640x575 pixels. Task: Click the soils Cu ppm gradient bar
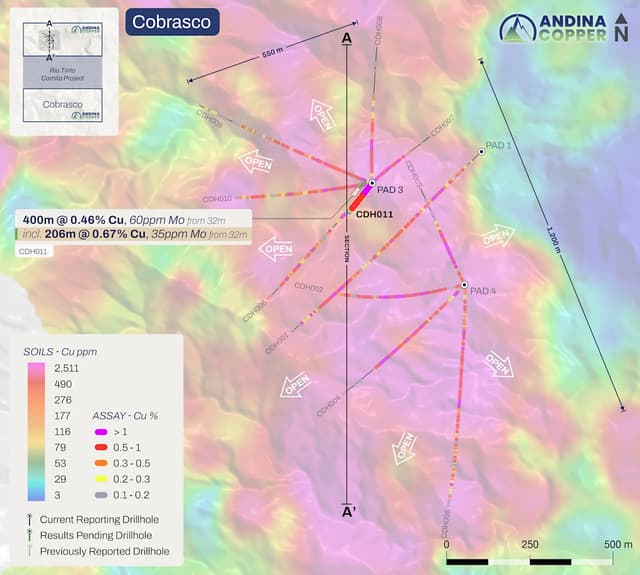coord(36,432)
